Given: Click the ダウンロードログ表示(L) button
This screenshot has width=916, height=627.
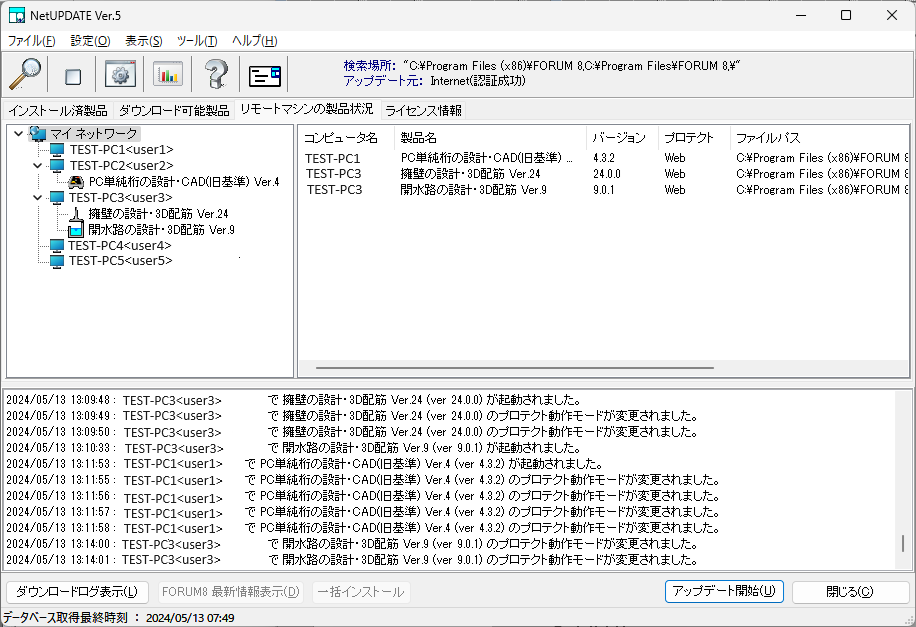Looking at the screenshot, I should 77,592.
